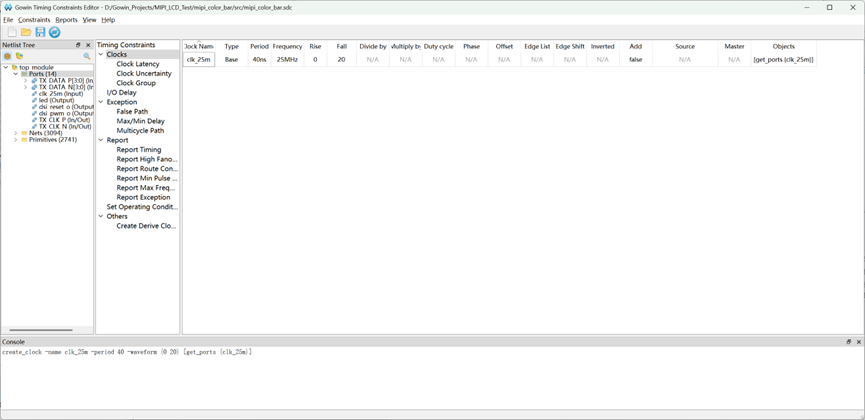Viewport: 865px width, 420px height.
Task: Open the Constraints menu
Action: click(34, 20)
